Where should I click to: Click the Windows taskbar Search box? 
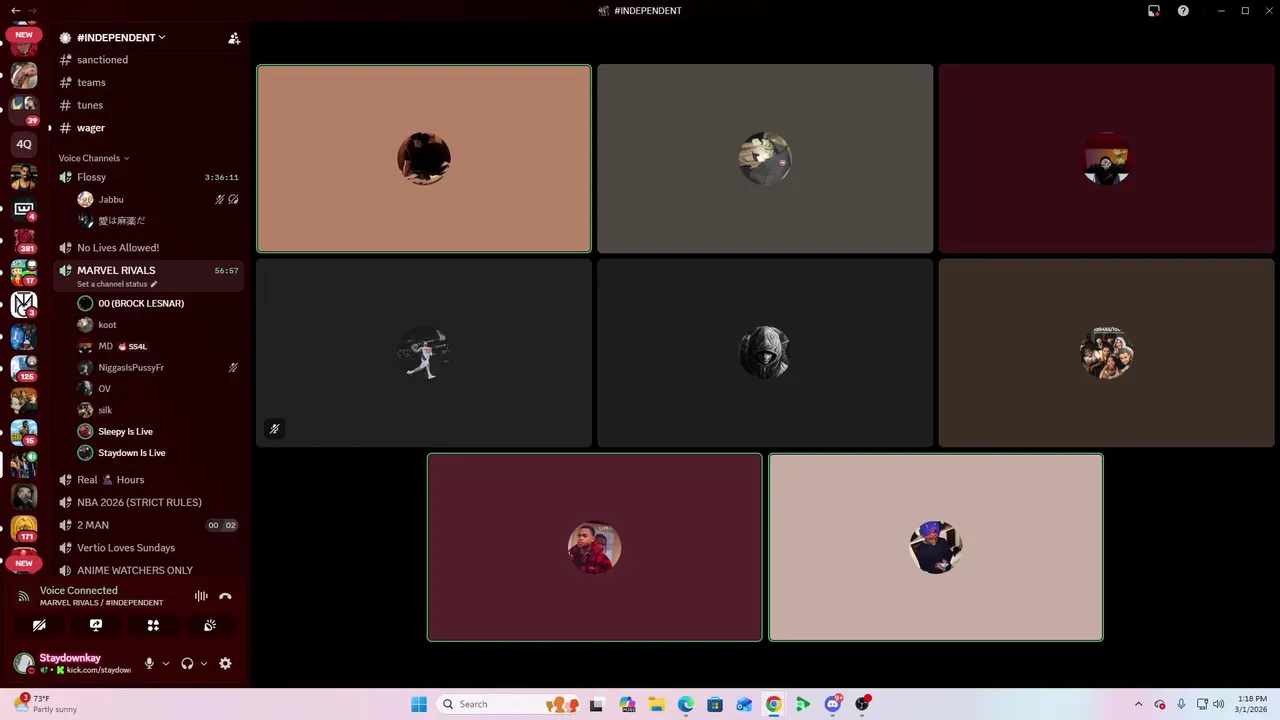click(510, 704)
